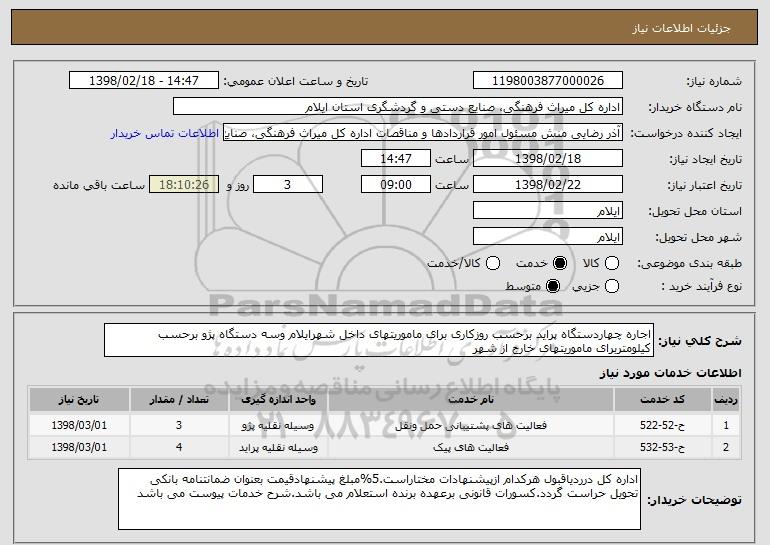
Task: Click the جزئیات اطلاعات نیاز header title
Action: pos(681,28)
